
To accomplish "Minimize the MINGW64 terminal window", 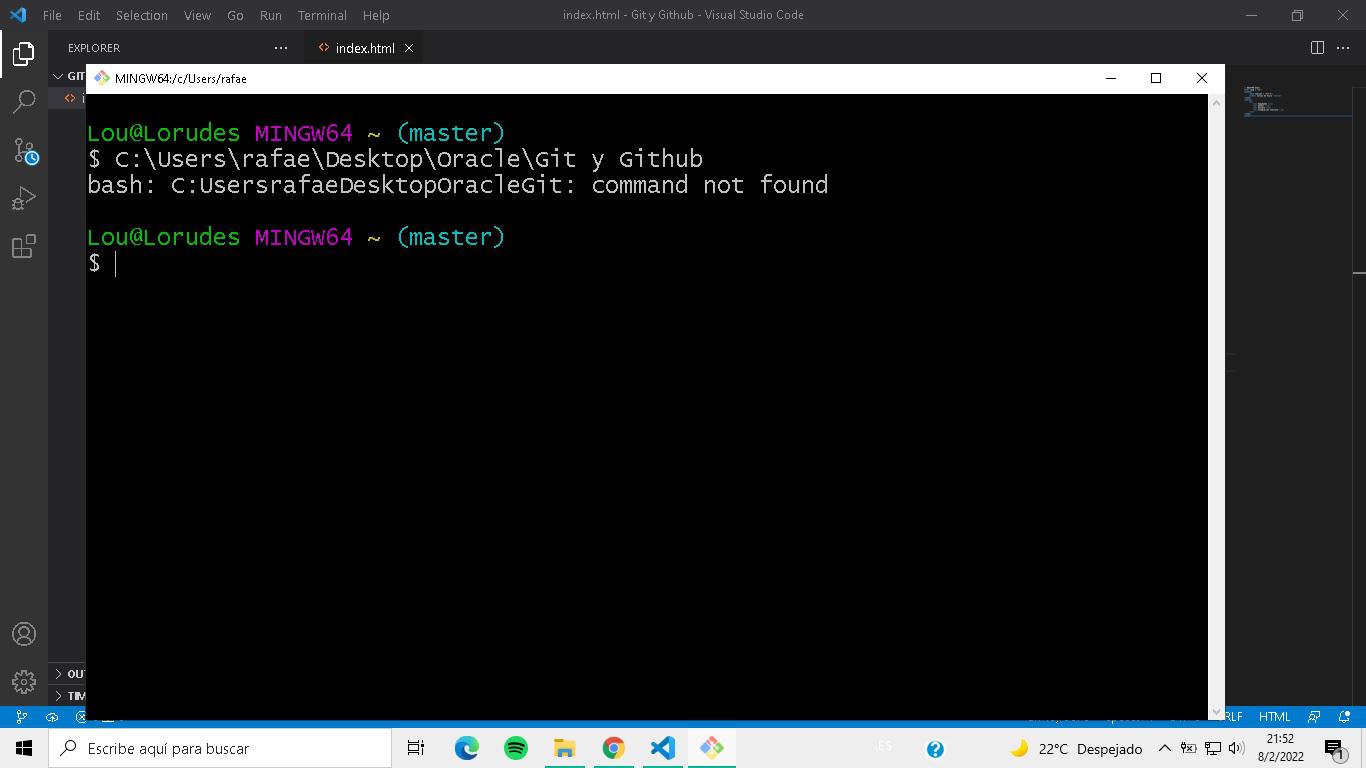I will coord(1110,78).
